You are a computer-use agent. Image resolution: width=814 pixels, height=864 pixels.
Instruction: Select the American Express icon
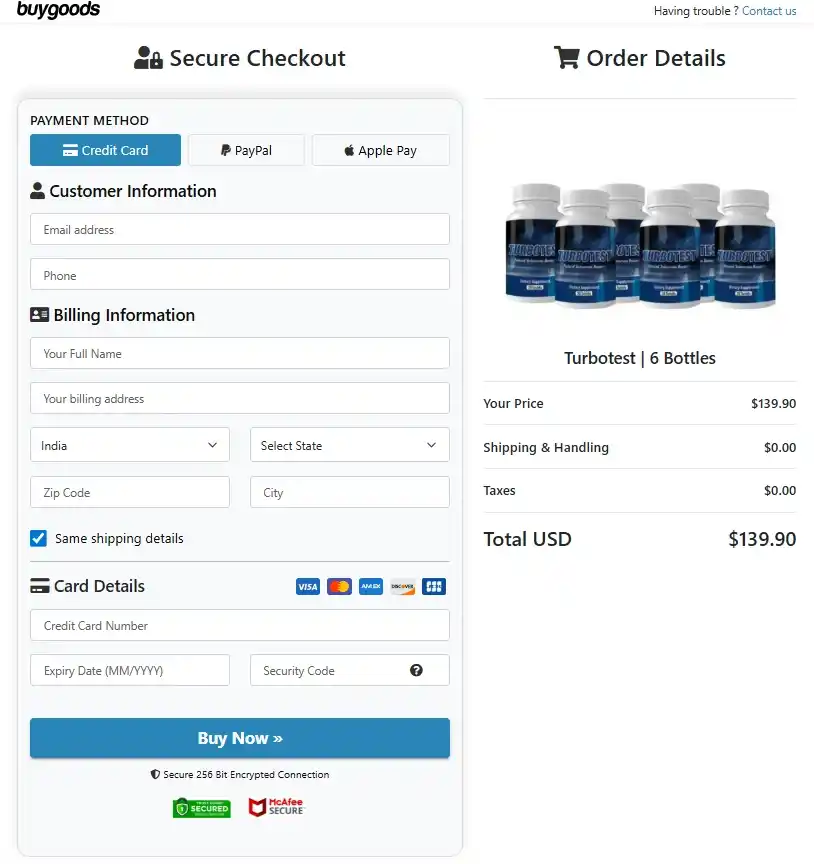coord(370,586)
